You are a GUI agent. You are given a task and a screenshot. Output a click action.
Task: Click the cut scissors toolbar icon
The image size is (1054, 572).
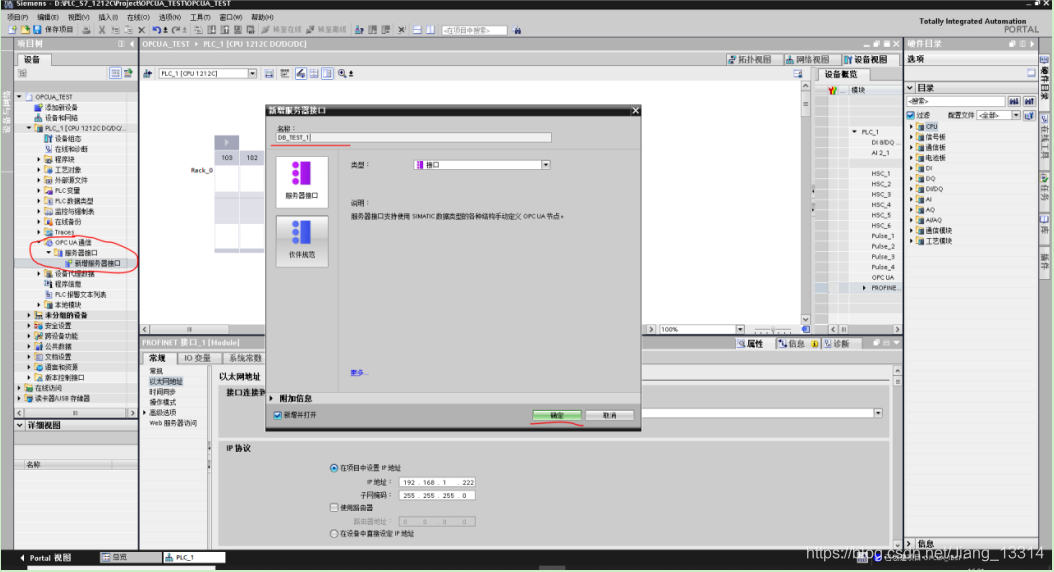click(102, 30)
